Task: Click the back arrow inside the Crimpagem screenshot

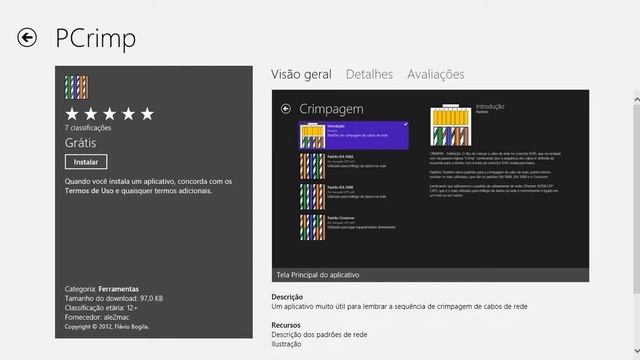Action: pos(286,109)
